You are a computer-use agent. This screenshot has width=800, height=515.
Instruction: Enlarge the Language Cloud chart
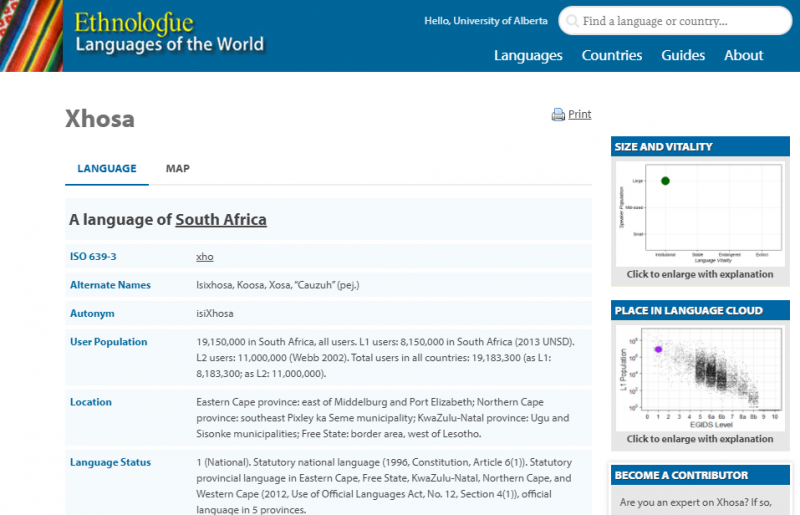699,378
